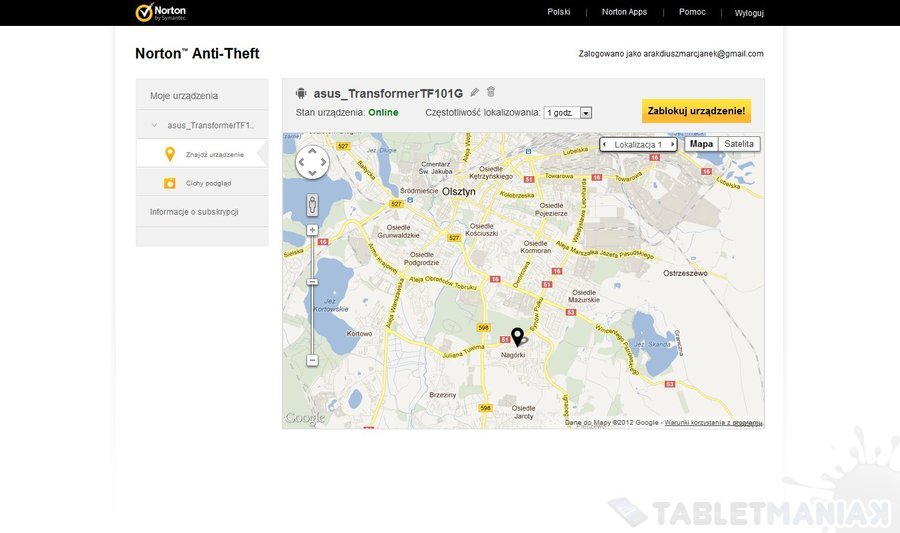Click Osiedle Mazurskie label on map
The height and width of the screenshot is (533, 900).
click(x=584, y=296)
